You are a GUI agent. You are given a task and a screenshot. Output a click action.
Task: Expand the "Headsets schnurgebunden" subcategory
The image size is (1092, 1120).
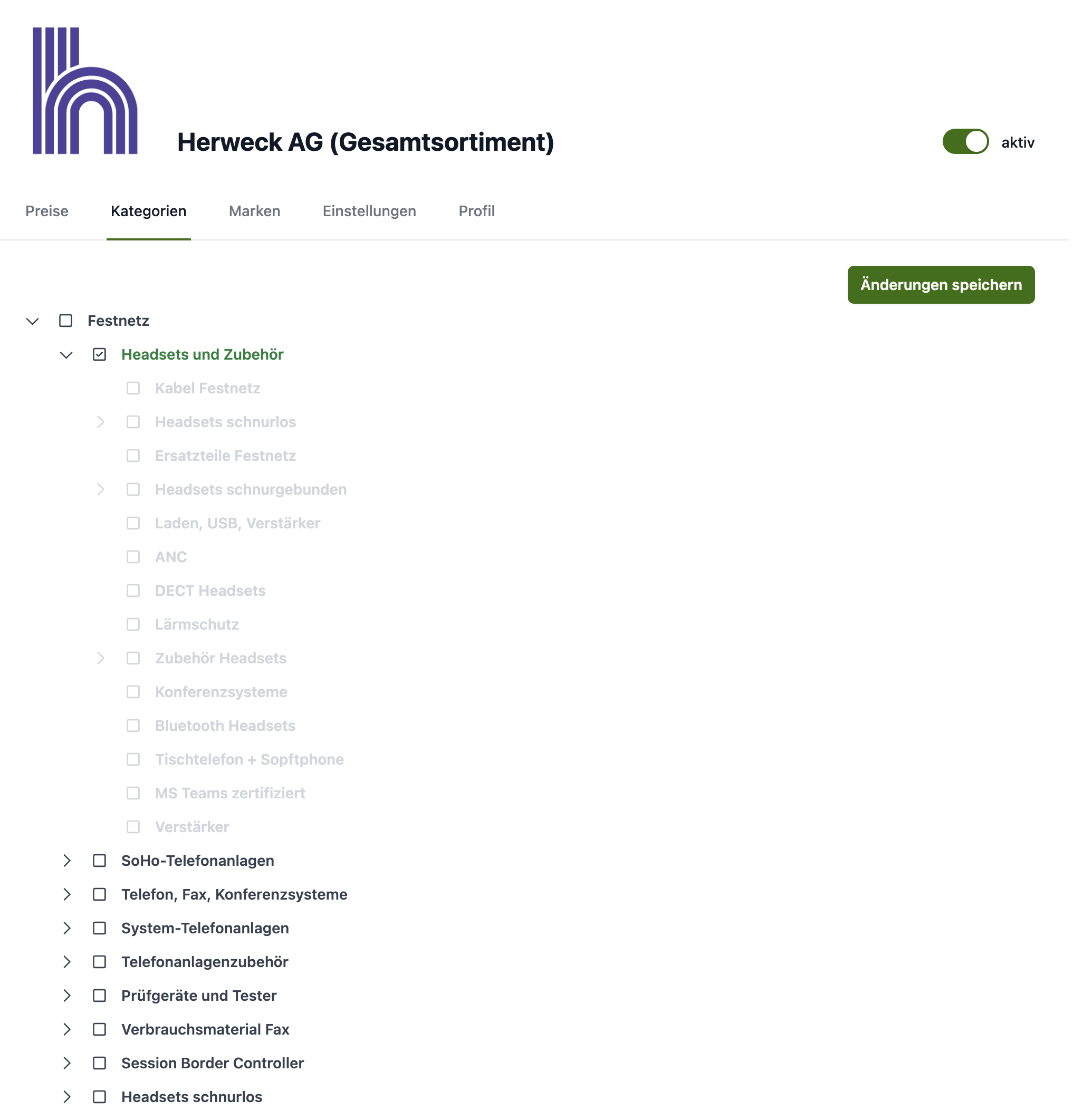(x=101, y=489)
